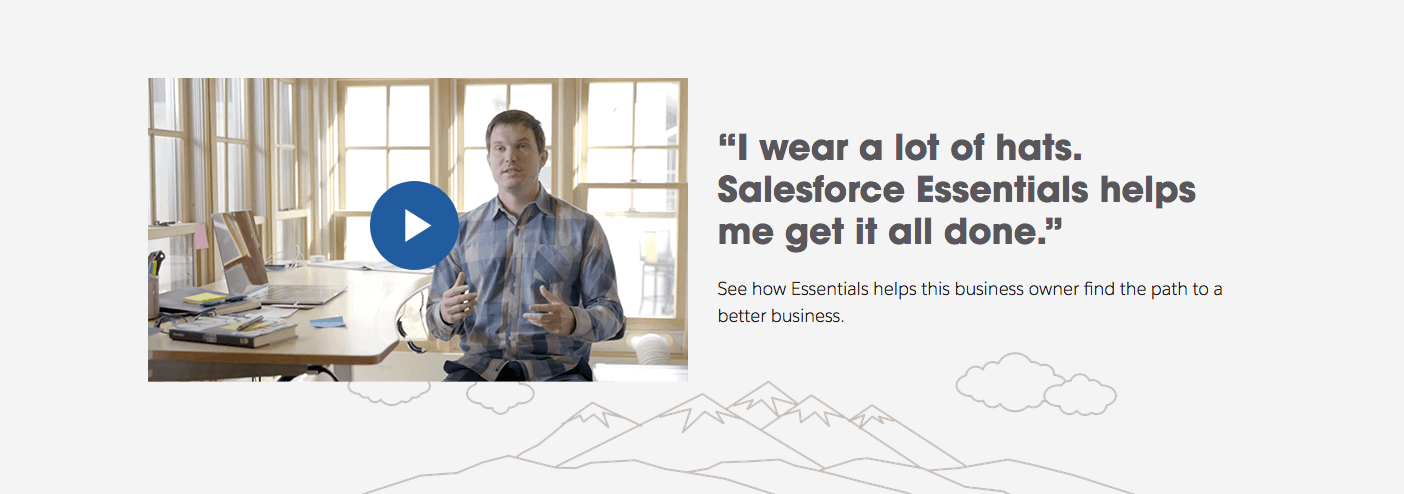Image resolution: width=1404 pixels, height=494 pixels.
Task: Click the "I wear a lot of hats." headline
Action: click(901, 150)
